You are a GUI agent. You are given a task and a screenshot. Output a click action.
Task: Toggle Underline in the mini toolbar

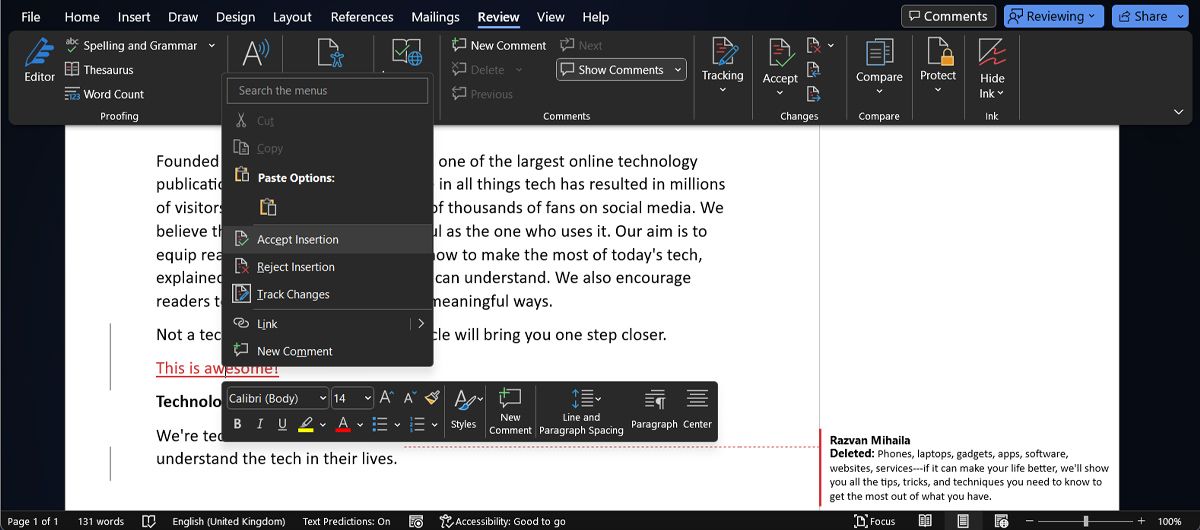point(282,424)
